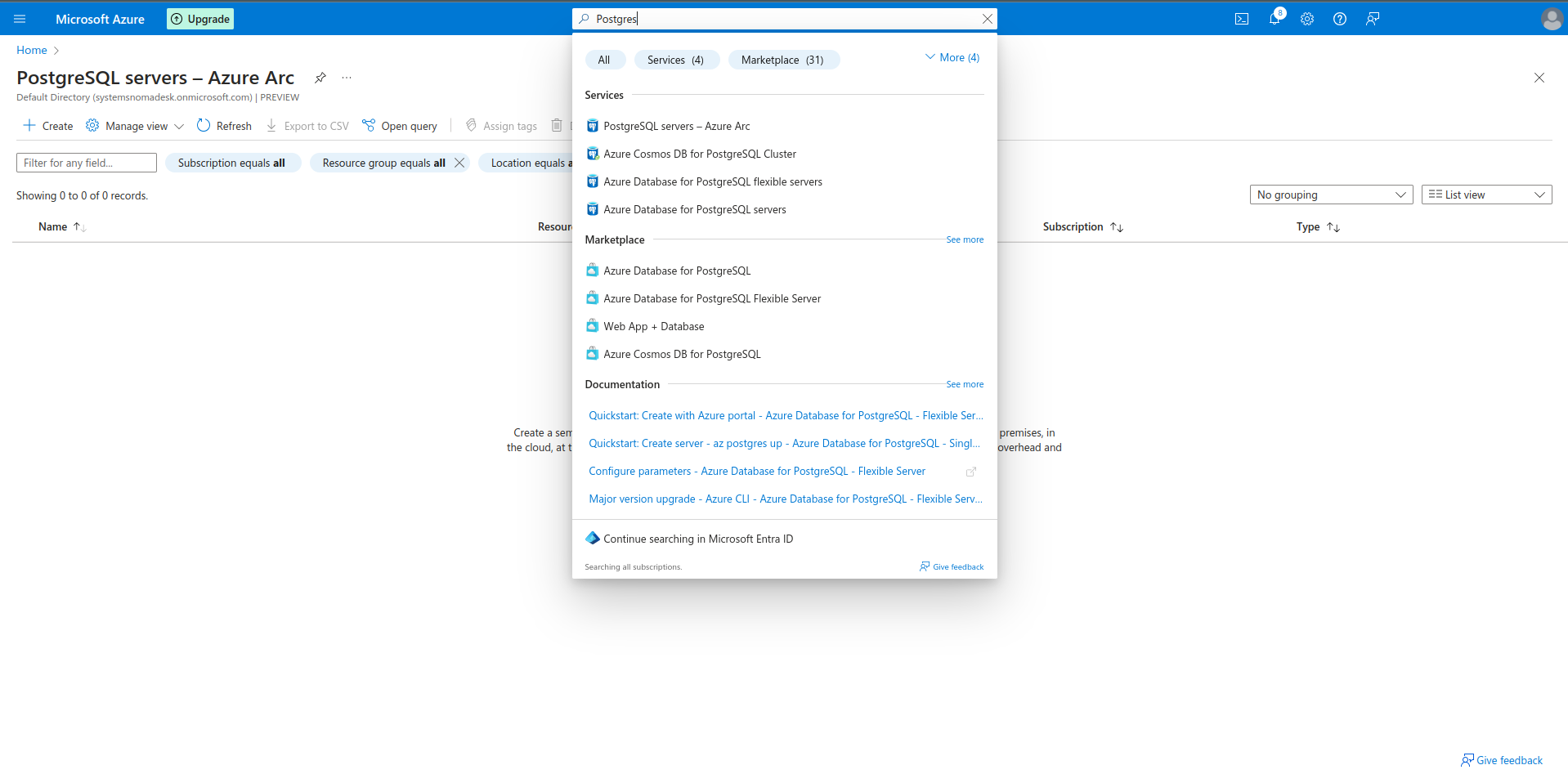This screenshot has width=1568, height=783.
Task: Open Quickstart: Create with Azure portal doc link
Action: pos(786,415)
